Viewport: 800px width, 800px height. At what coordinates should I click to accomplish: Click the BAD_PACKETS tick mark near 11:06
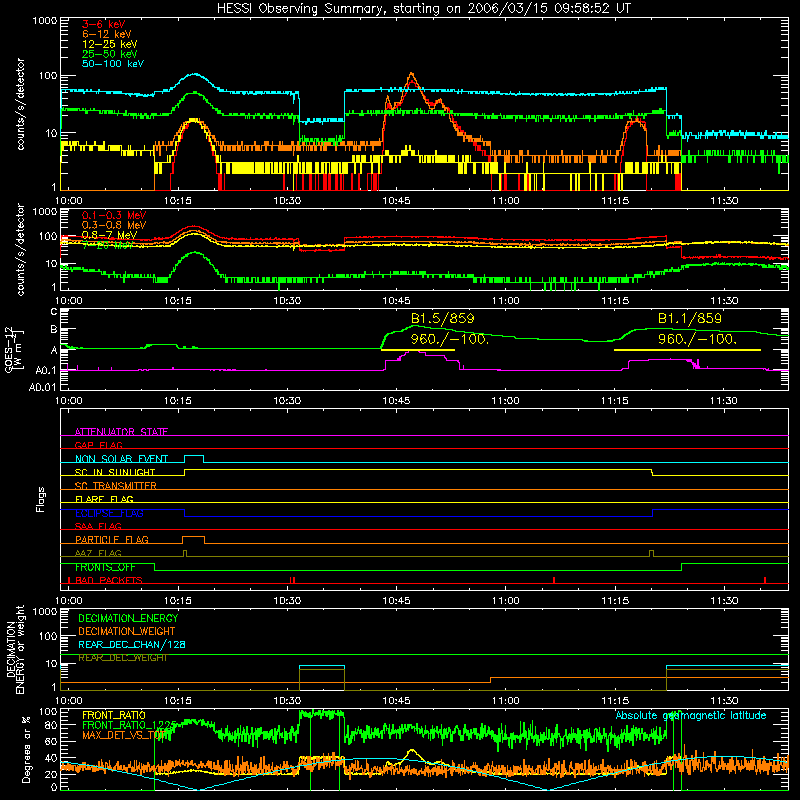click(x=554, y=580)
